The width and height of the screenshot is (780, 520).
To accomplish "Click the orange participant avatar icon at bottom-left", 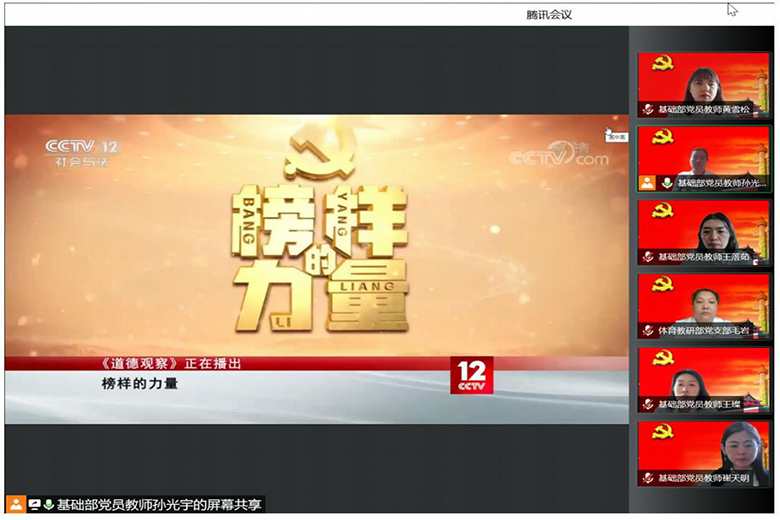I will click(x=15, y=505).
